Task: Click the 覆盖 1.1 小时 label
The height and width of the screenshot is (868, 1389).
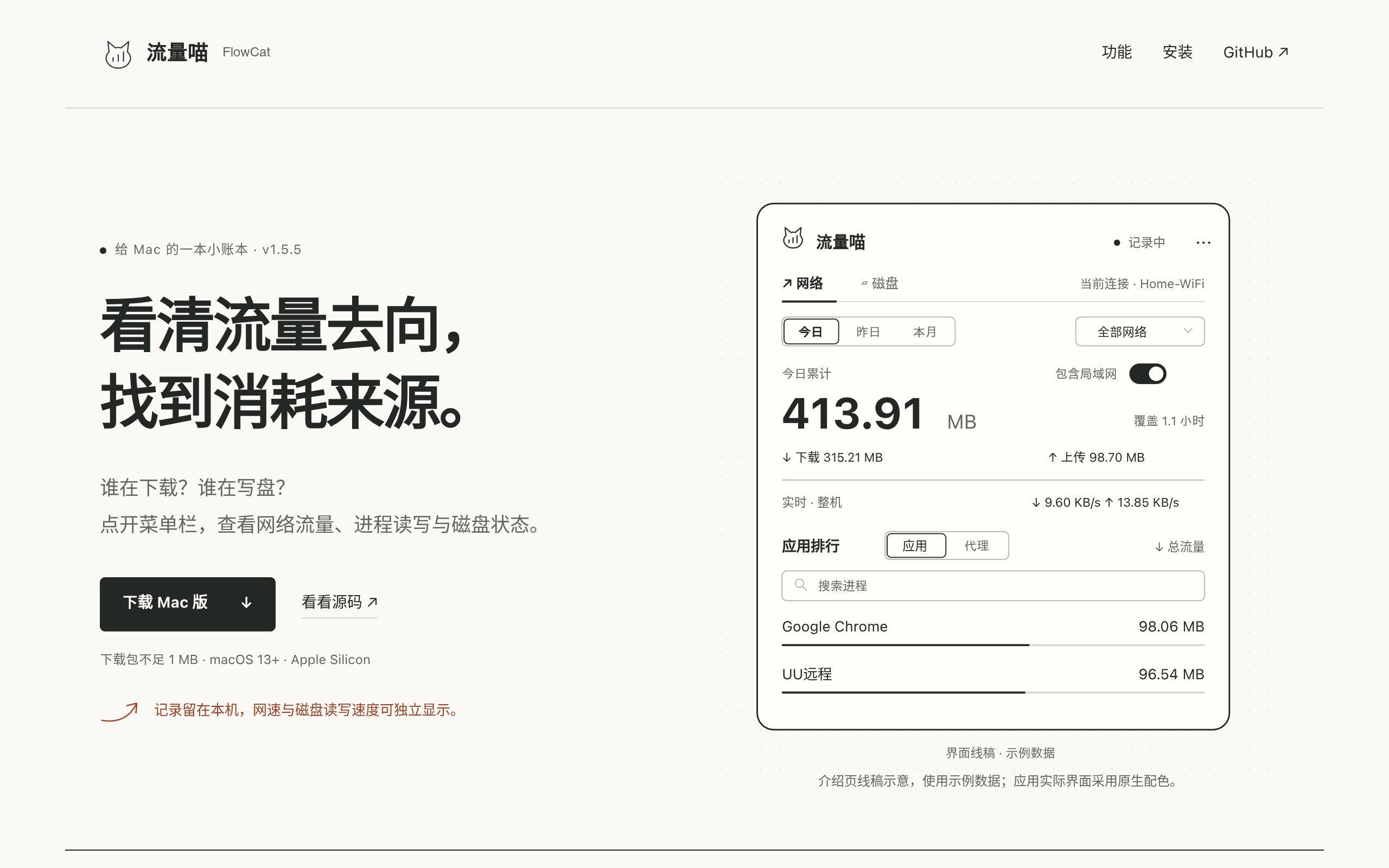Action: pyautogui.click(x=1169, y=421)
